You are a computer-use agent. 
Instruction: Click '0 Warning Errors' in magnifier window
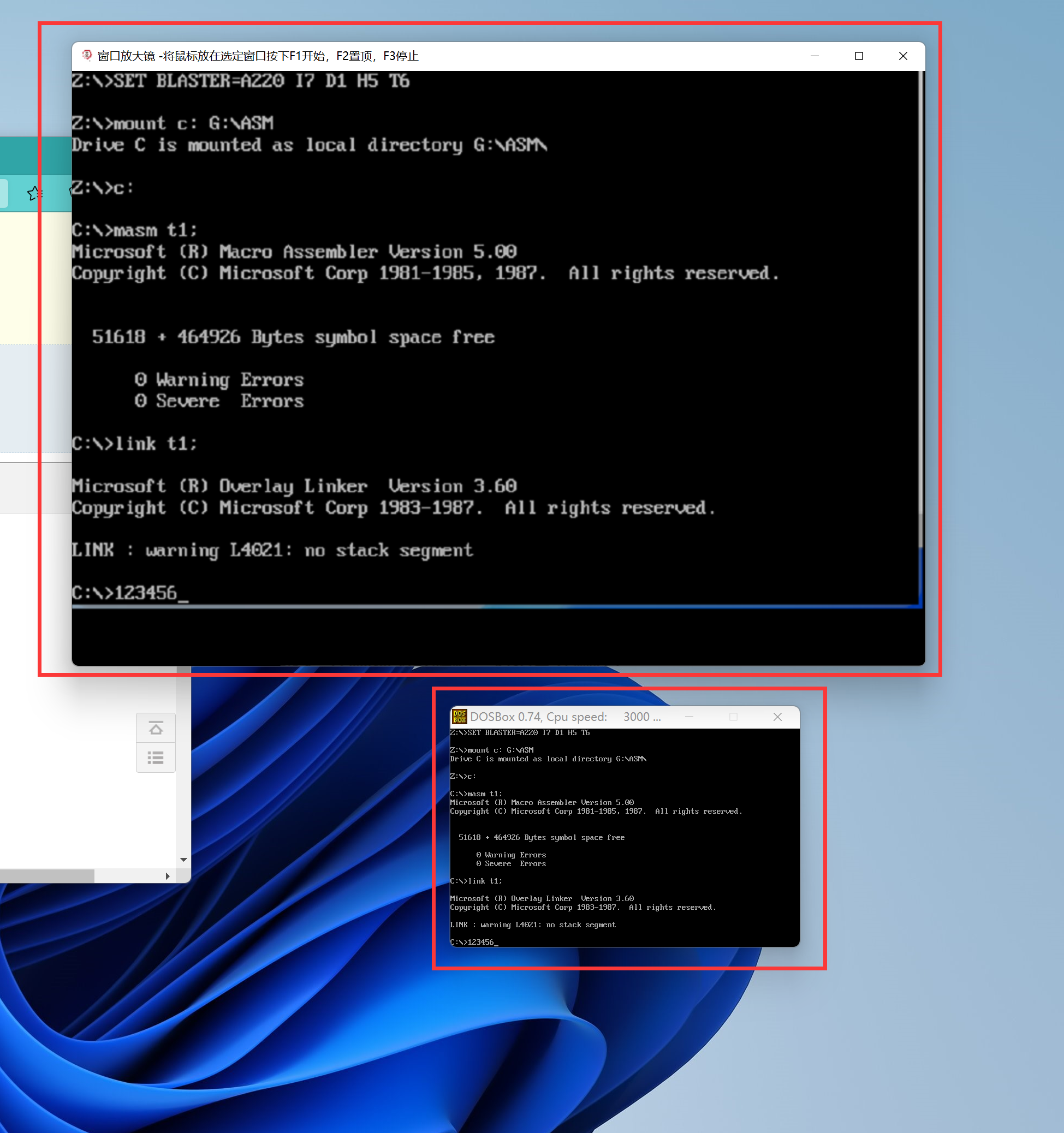pyautogui.click(x=219, y=379)
